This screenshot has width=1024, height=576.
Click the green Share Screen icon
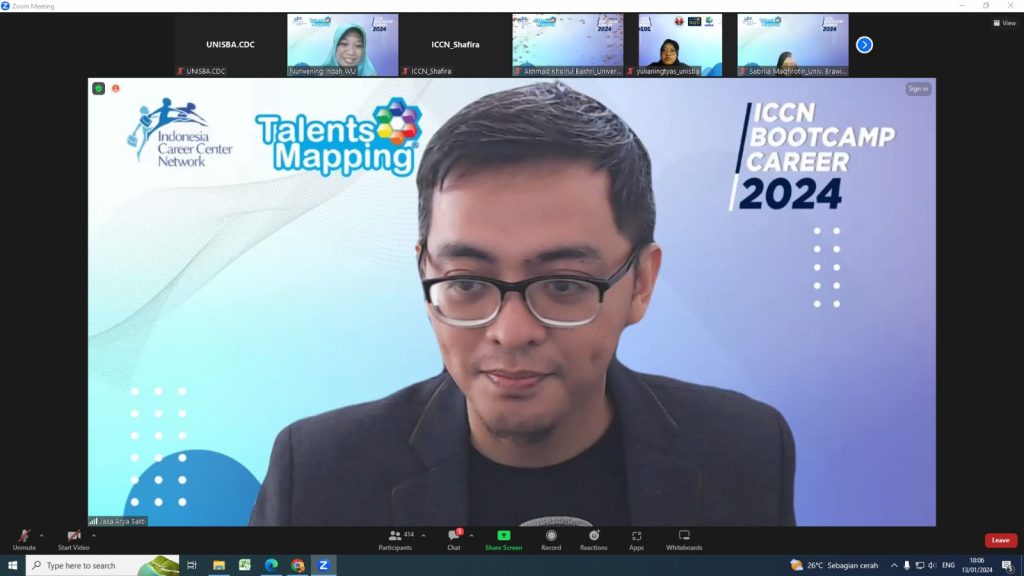[503, 536]
